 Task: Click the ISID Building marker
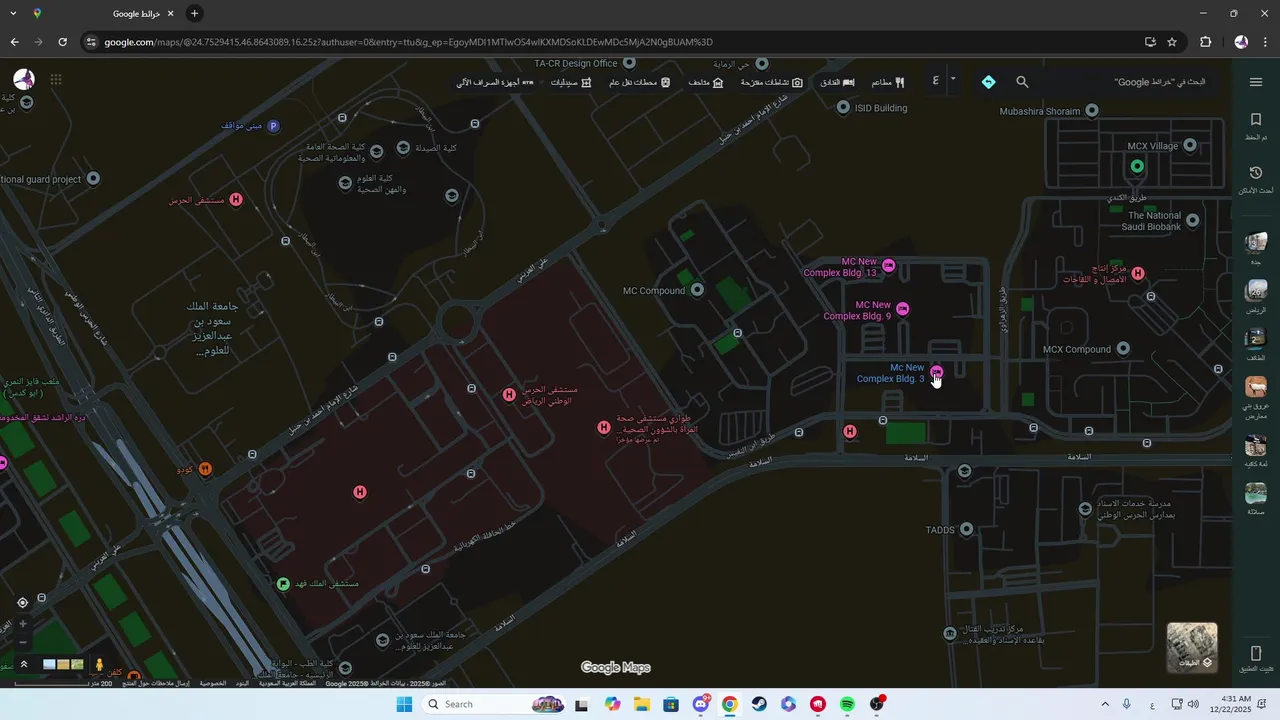(x=843, y=107)
